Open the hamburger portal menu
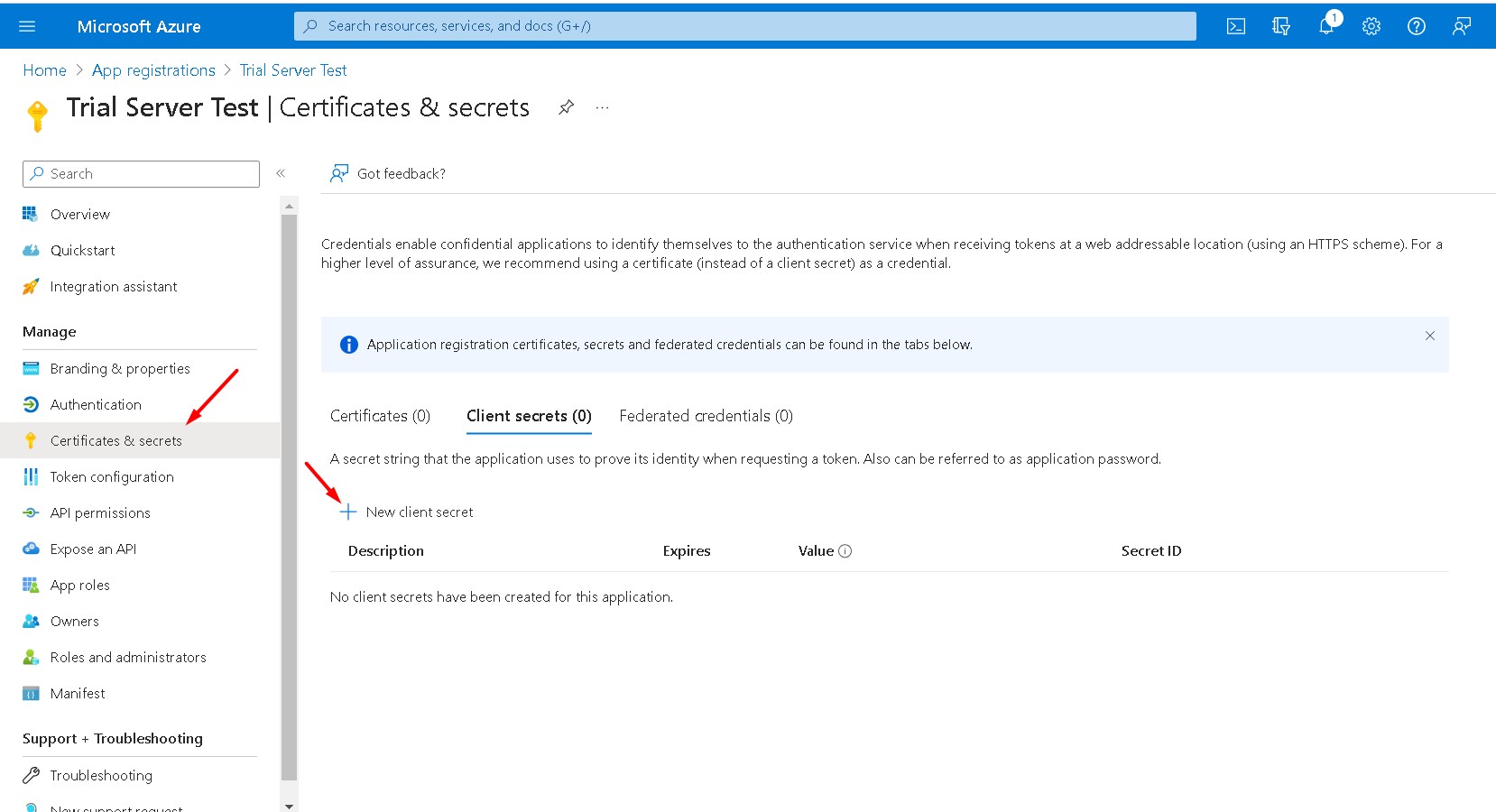Viewport: 1496px width, 812px height. (x=27, y=26)
